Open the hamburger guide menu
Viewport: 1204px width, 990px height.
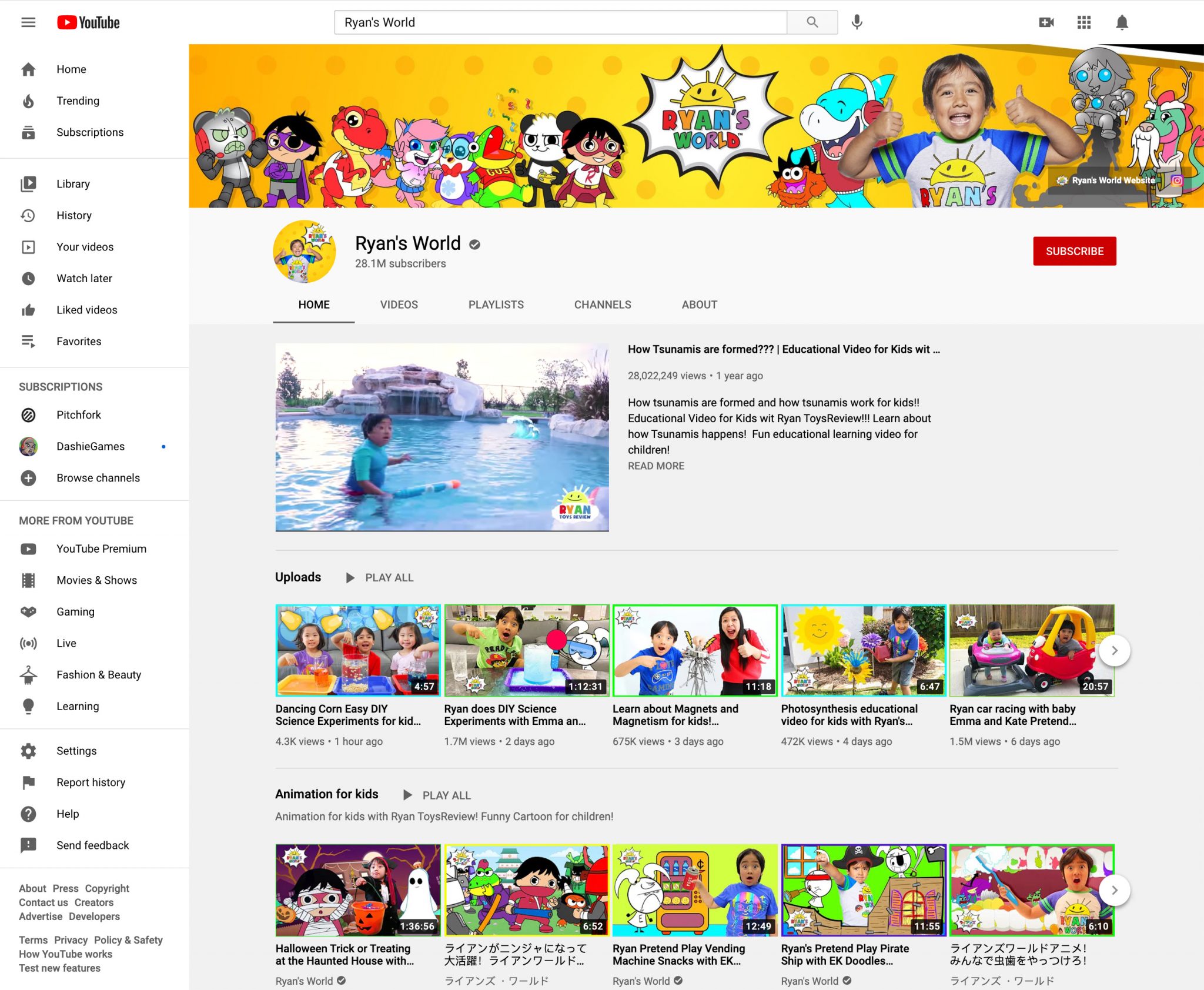[28, 22]
